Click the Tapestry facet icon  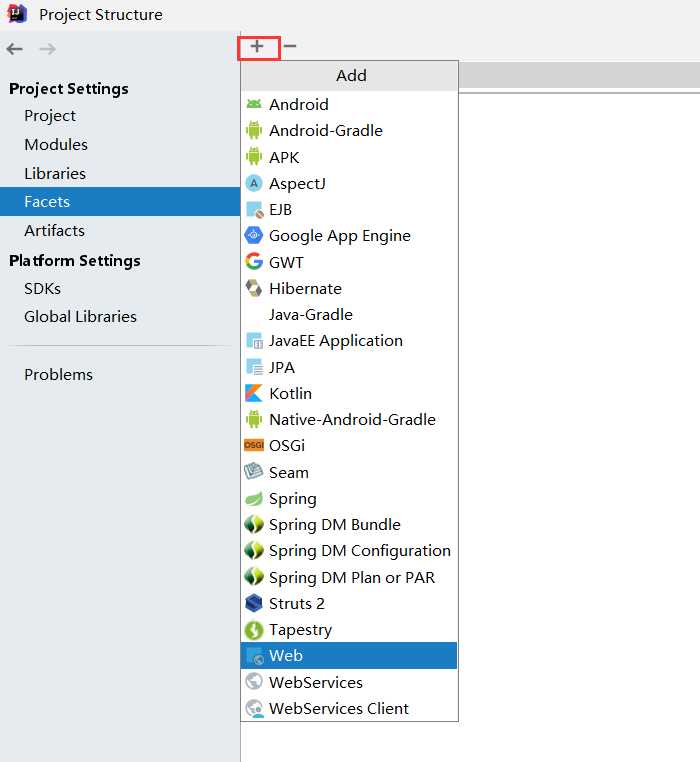coord(254,630)
